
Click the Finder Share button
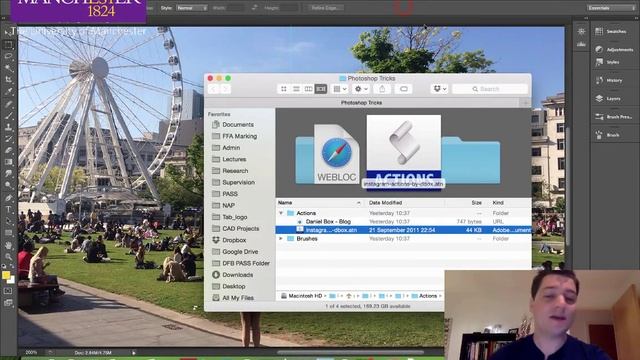click(382, 89)
